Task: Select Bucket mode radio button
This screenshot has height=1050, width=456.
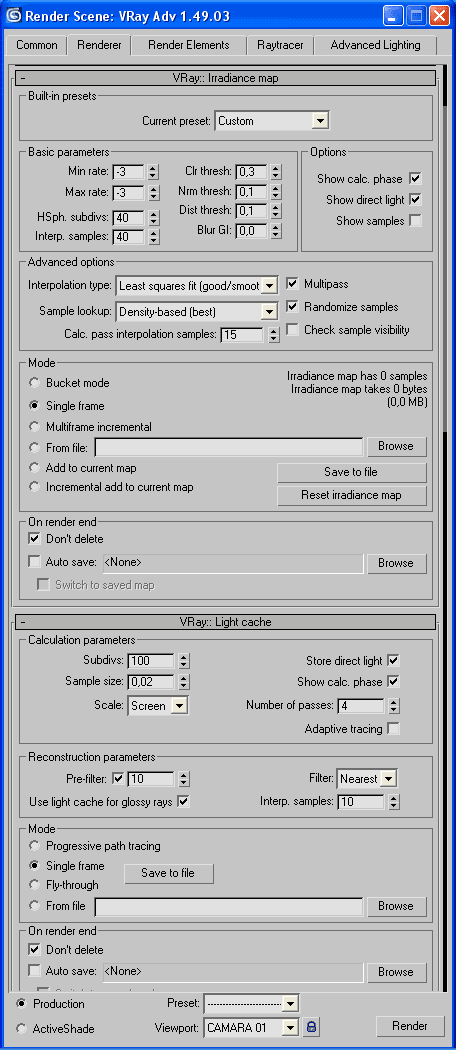Action: (x=34, y=383)
